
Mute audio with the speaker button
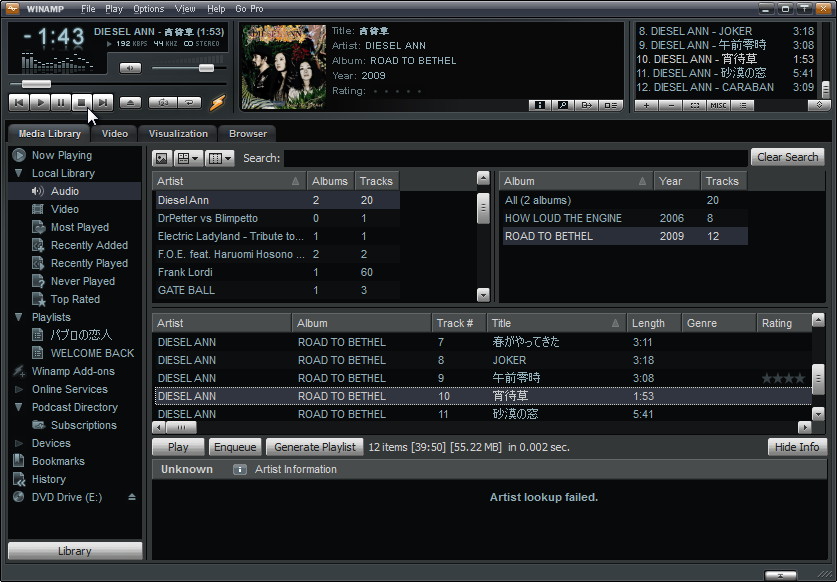coord(130,68)
